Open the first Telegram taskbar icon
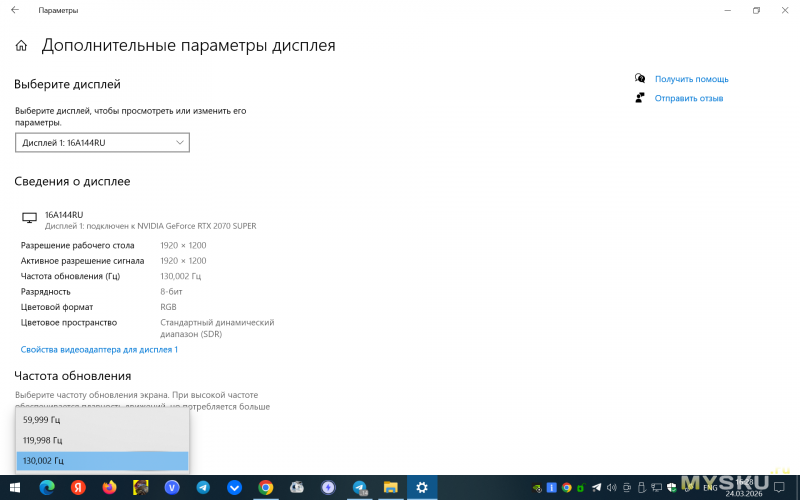This screenshot has height=500, width=800. click(x=203, y=487)
